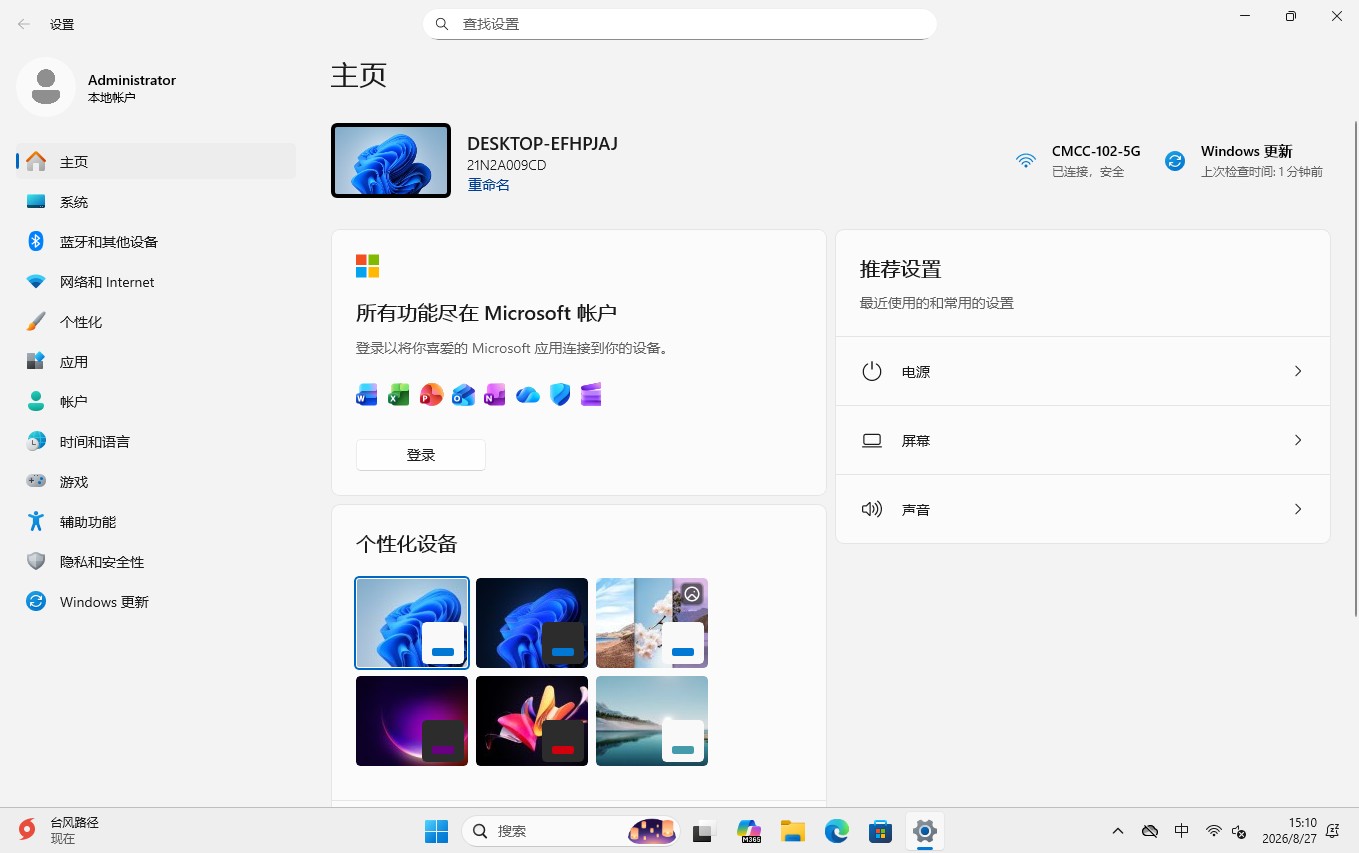Select the cherry blossom spotlight theme
Viewport: 1359px width, 853px height.
click(652, 622)
